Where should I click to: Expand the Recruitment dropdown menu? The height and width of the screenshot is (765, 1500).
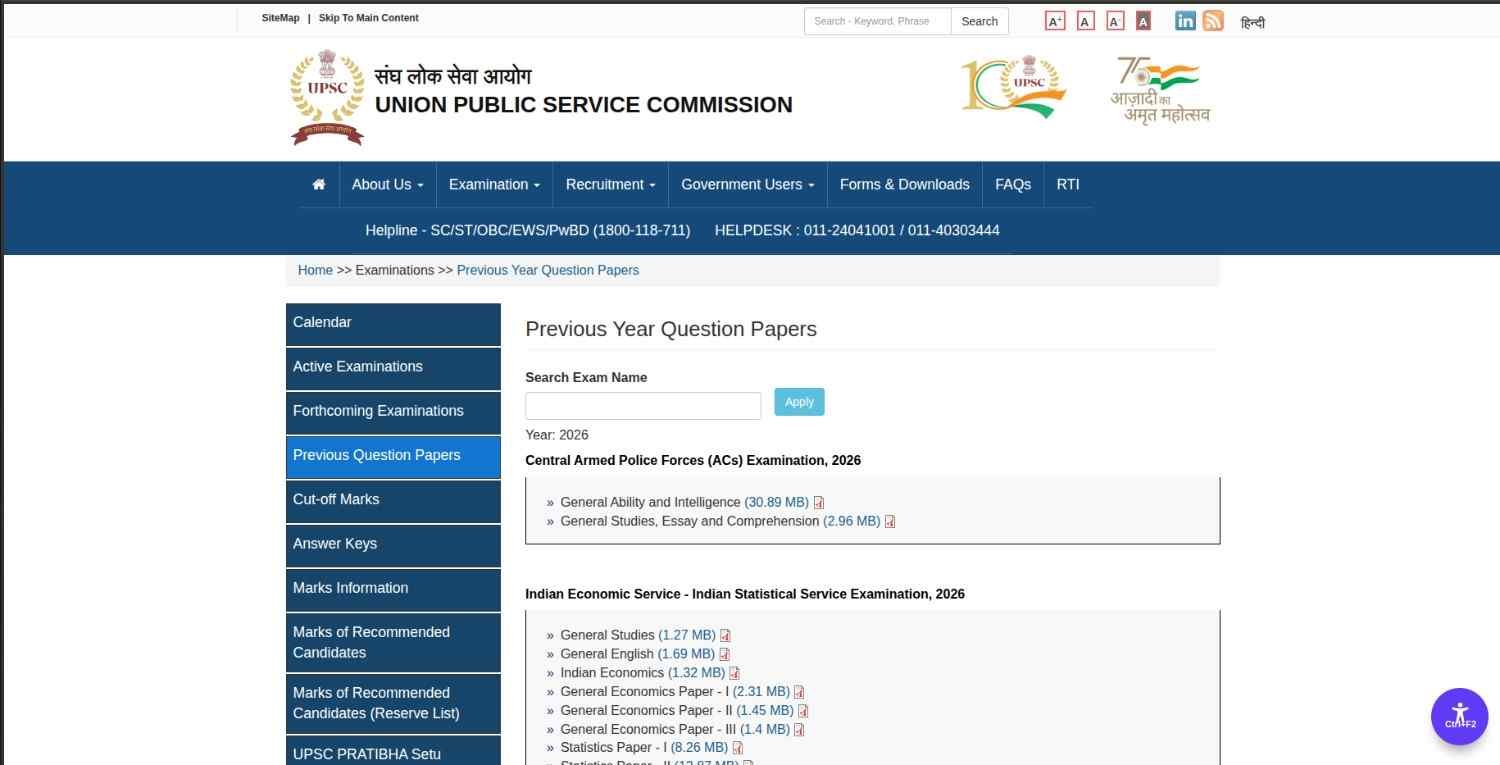click(x=610, y=185)
